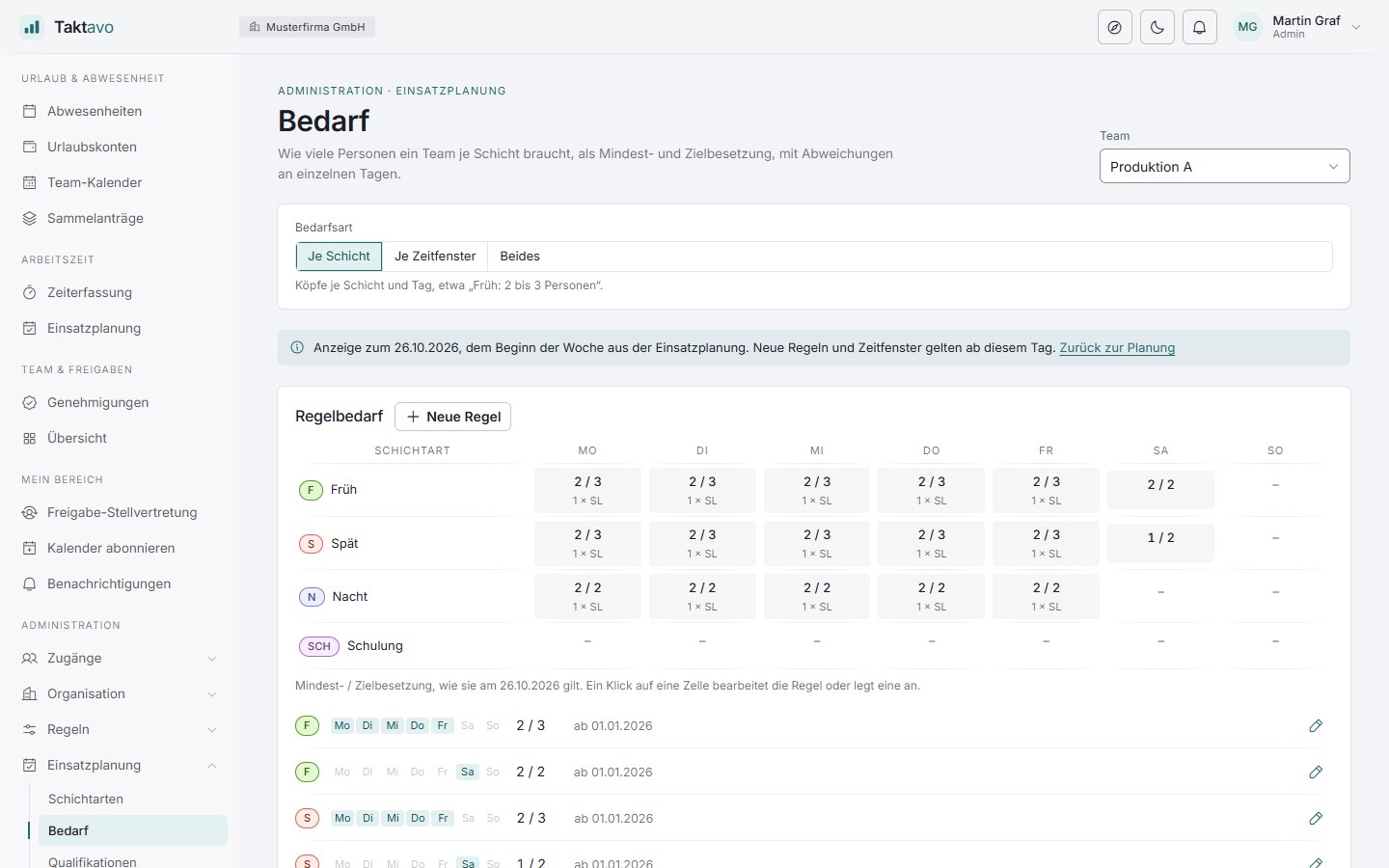
Task: Edit Früh demand cell for Monday
Action: (587, 490)
